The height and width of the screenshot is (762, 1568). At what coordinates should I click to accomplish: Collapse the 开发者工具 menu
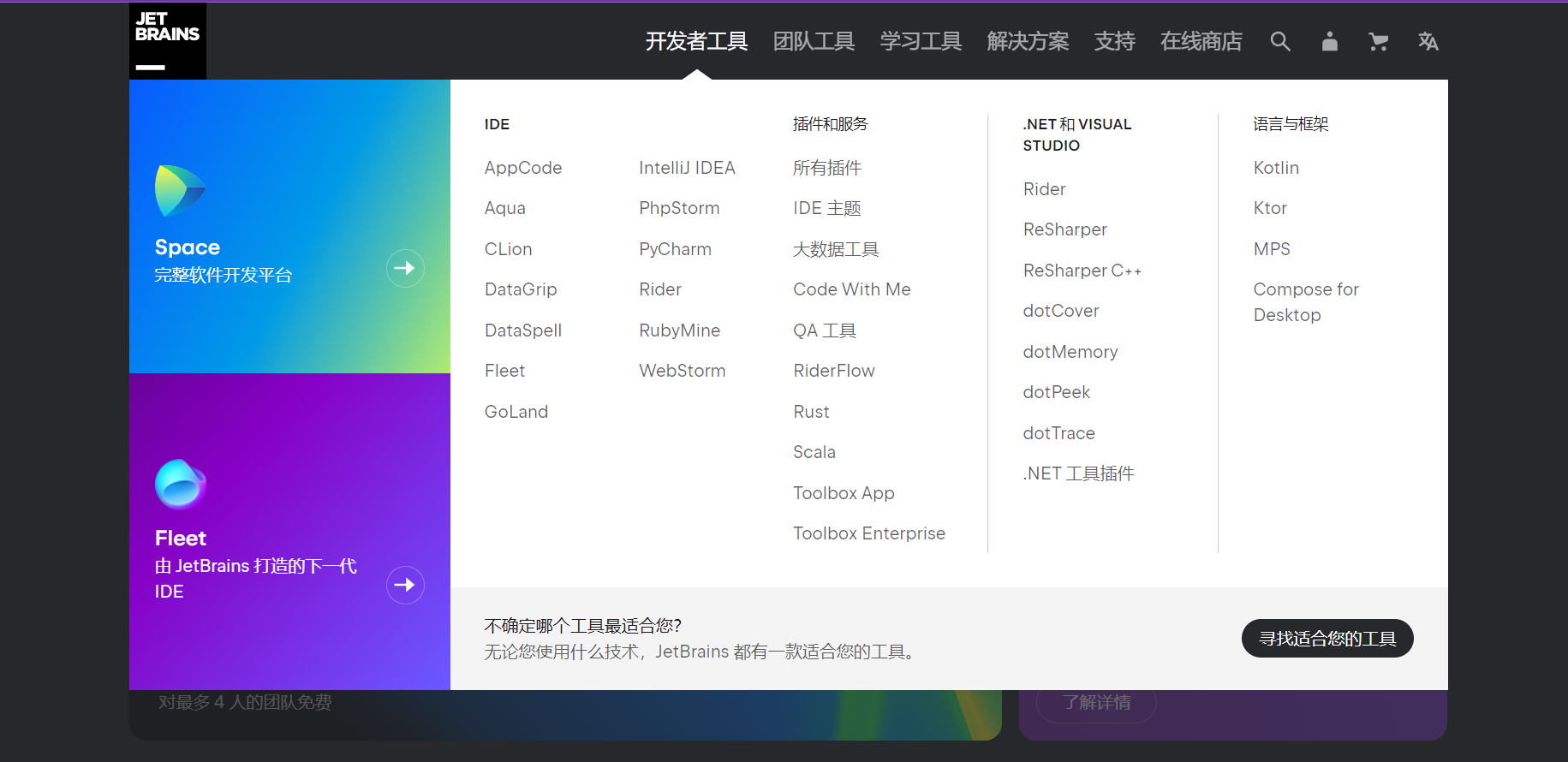click(696, 41)
